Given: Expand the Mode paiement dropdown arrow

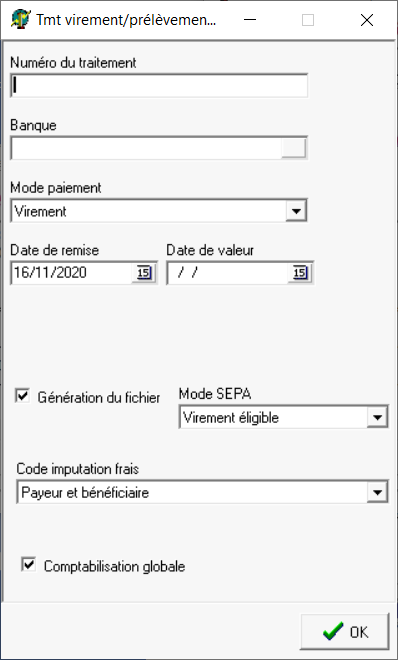Looking at the screenshot, I should coord(296,211).
